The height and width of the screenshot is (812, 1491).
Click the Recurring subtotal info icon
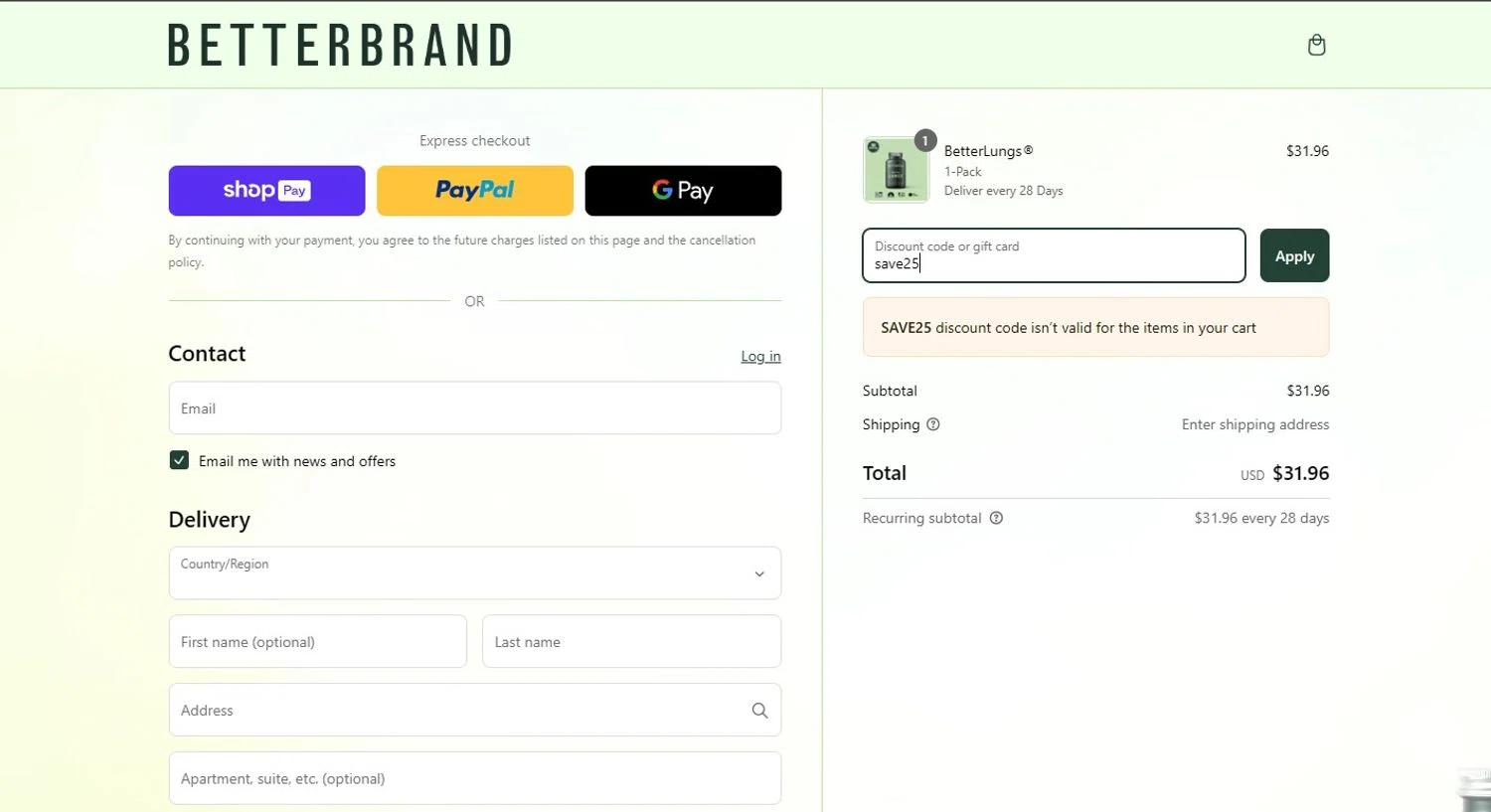tap(996, 518)
